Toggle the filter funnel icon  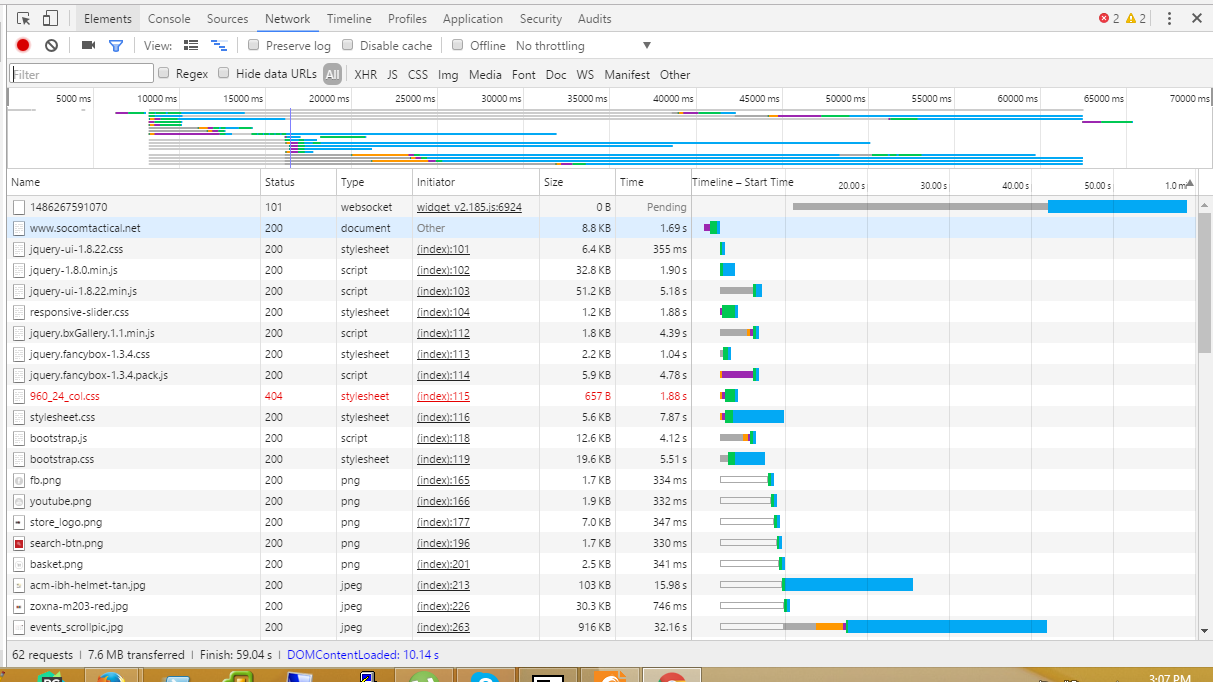[x=116, y=45]
